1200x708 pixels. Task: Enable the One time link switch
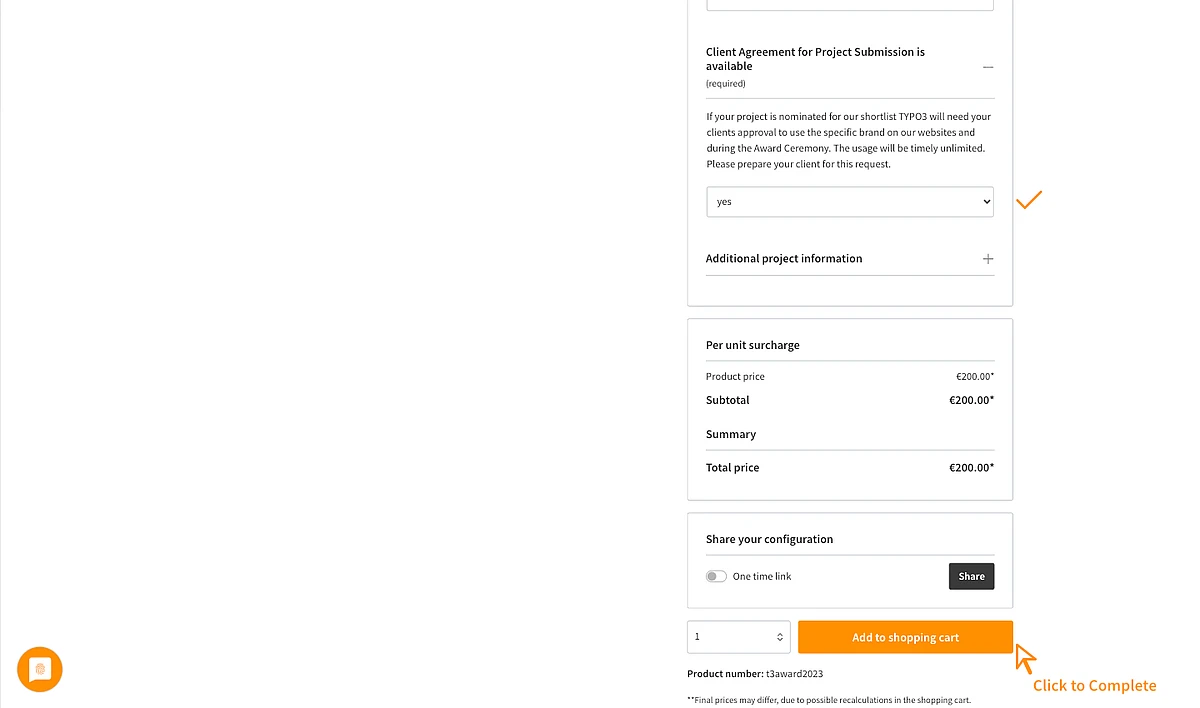716,576
